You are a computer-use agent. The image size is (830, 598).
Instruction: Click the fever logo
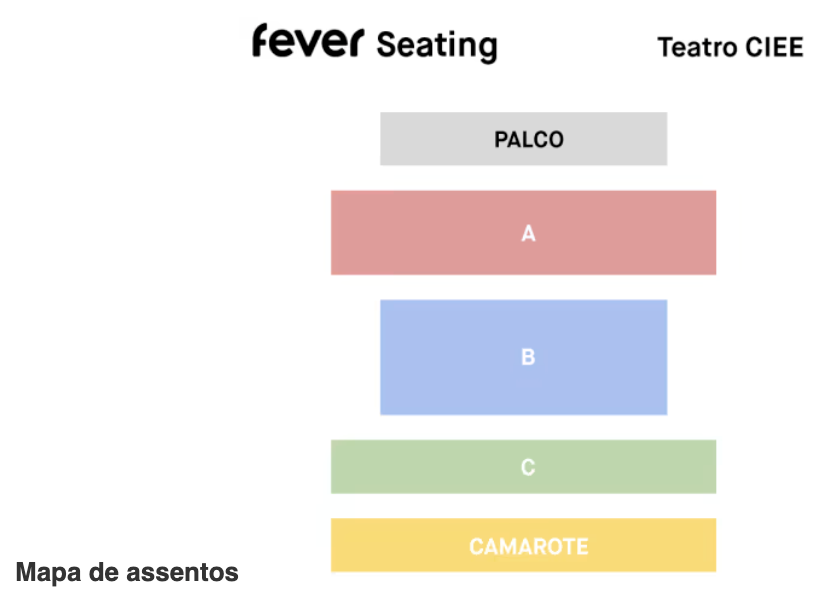point(309,43)
